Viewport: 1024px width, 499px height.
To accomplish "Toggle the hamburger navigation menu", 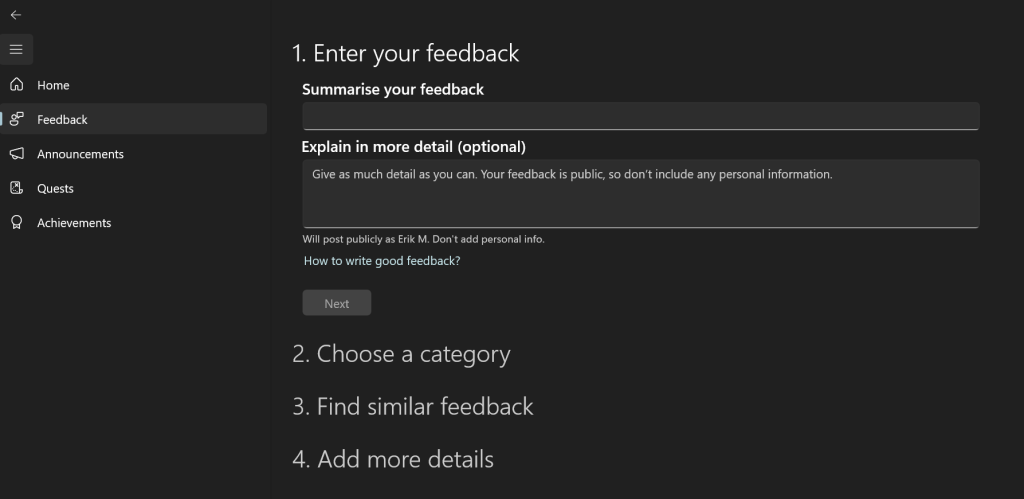I will tap(16, 49).
